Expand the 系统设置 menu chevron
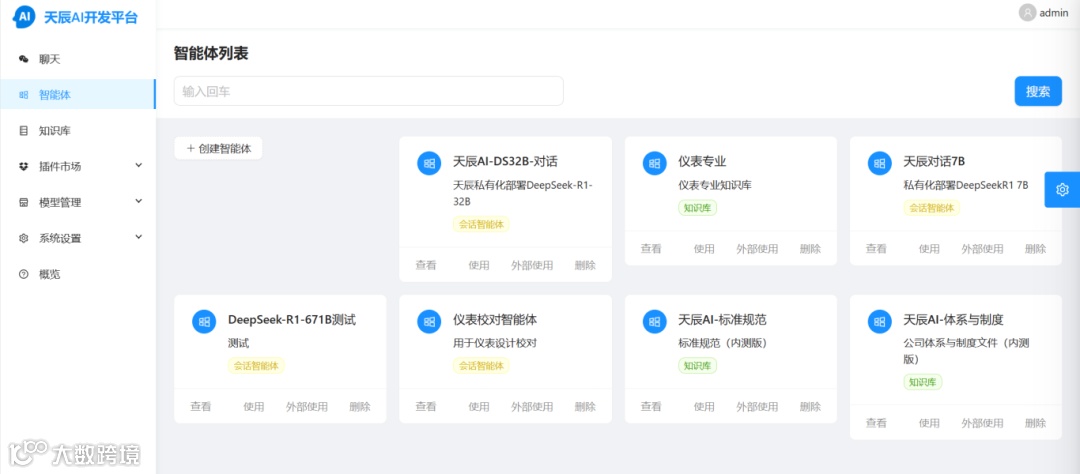This screenshot has width=1080, height=474. (138, 237)
